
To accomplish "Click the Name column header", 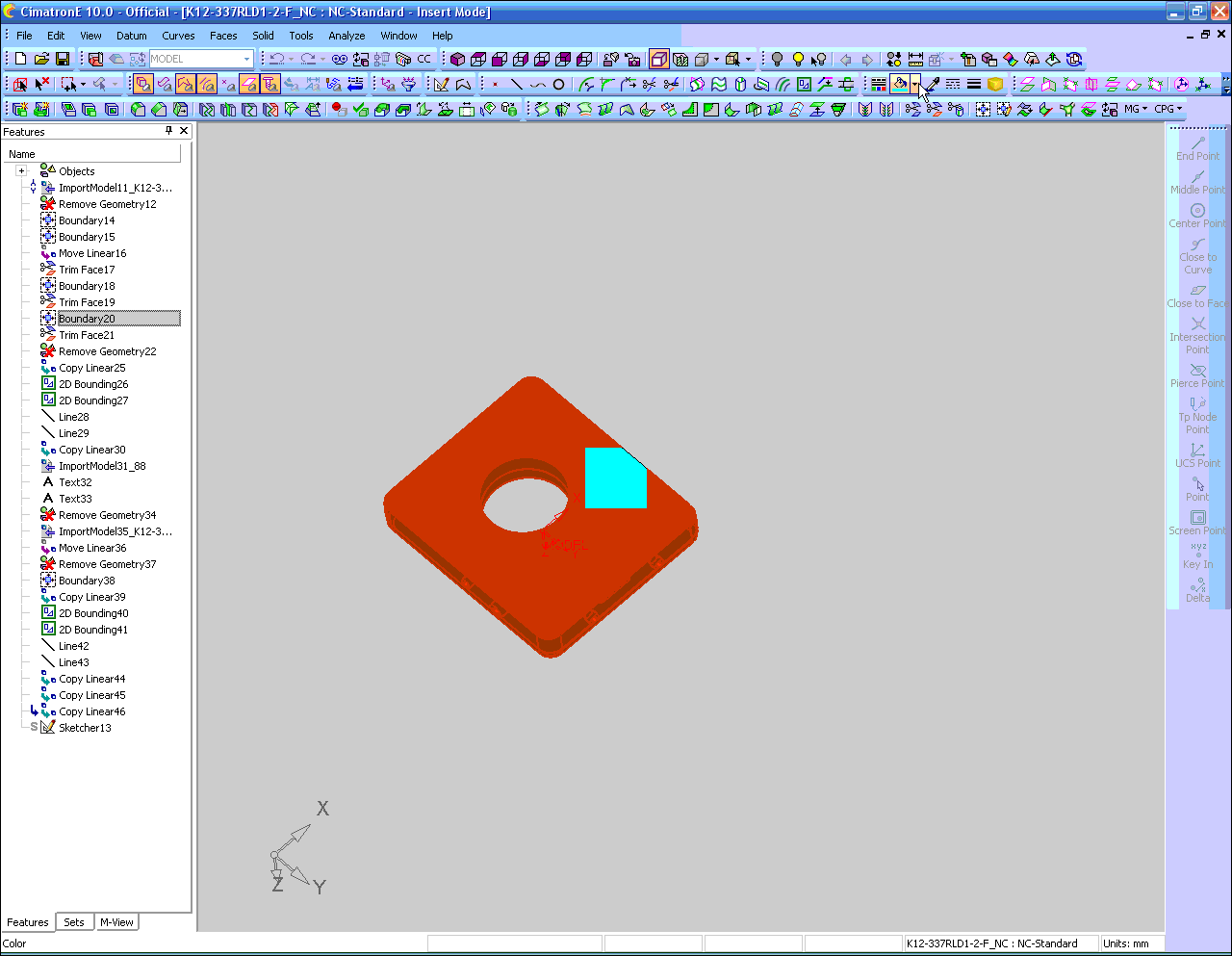I will [x=91, y=154].
